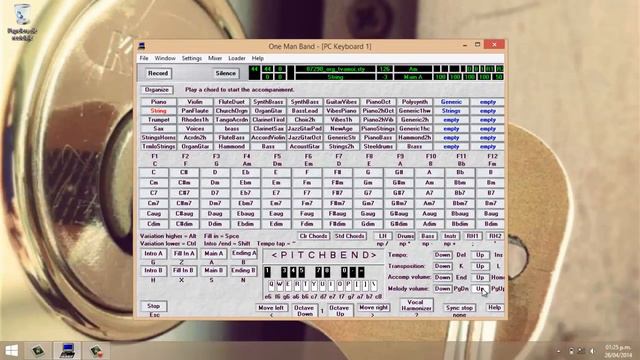640x360 pixels.
Task: Toggle the LH part button
Action: click(383, 236)
